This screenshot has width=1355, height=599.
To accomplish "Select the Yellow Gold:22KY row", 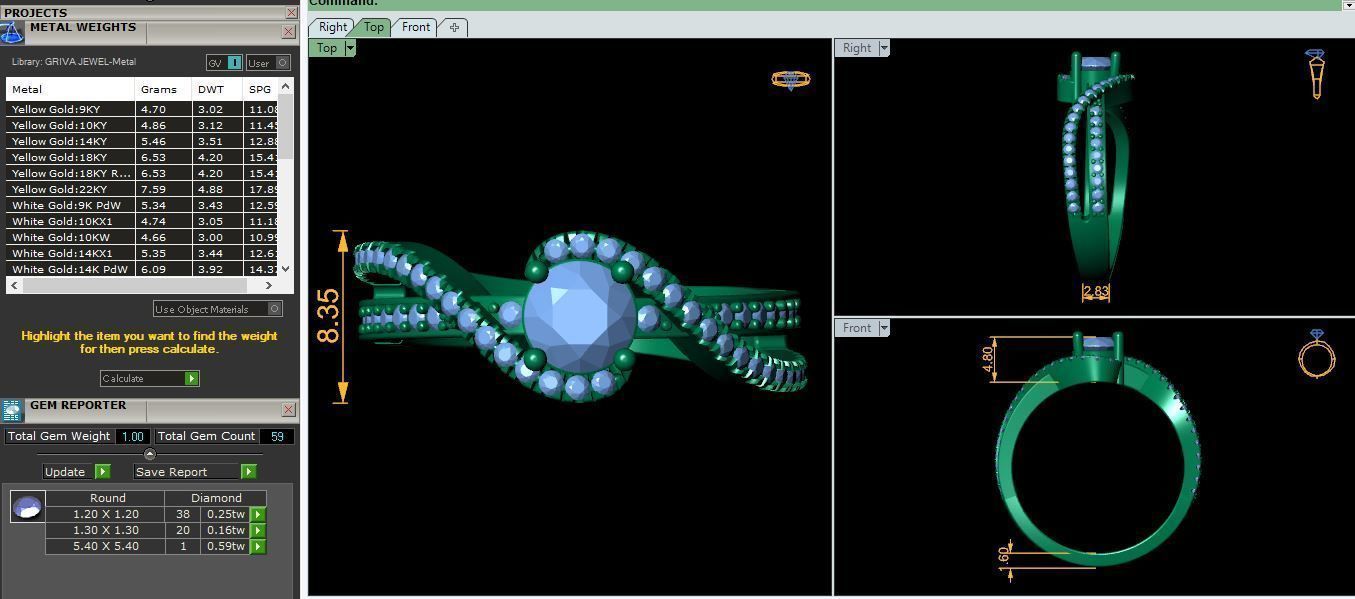I will coord(142,189).
